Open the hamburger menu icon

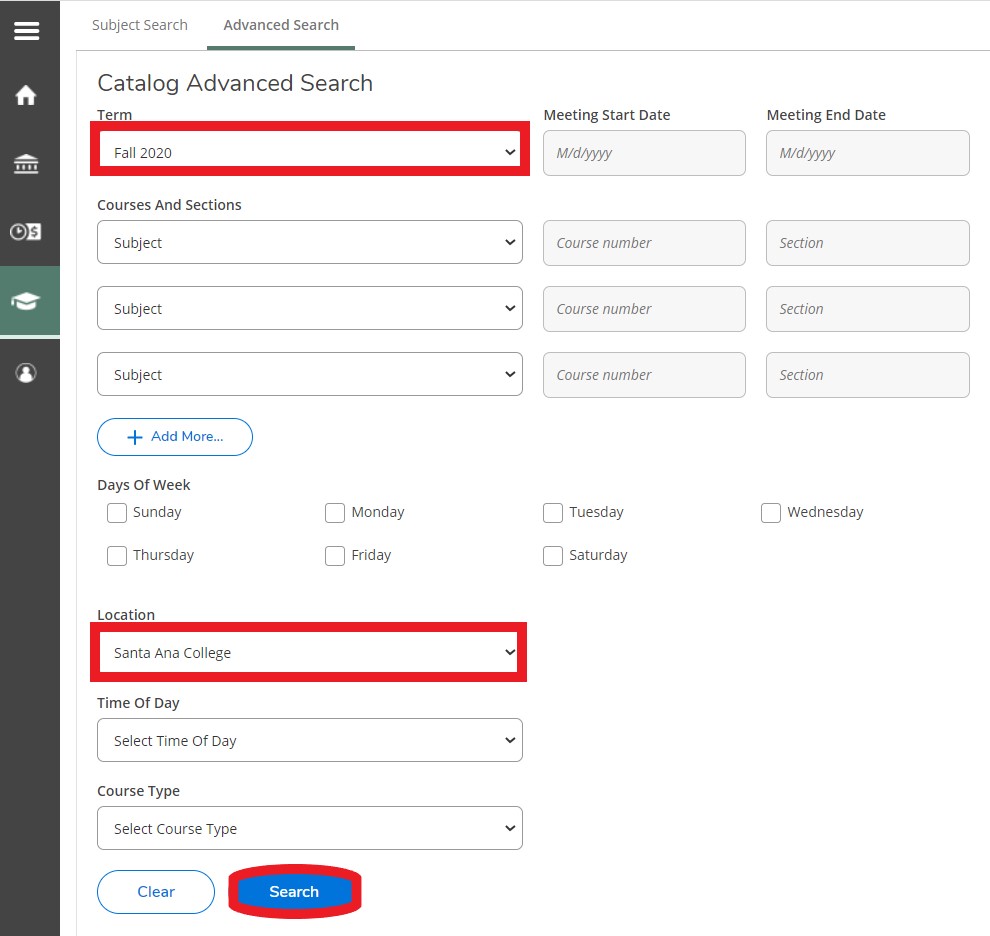[27, 31]
